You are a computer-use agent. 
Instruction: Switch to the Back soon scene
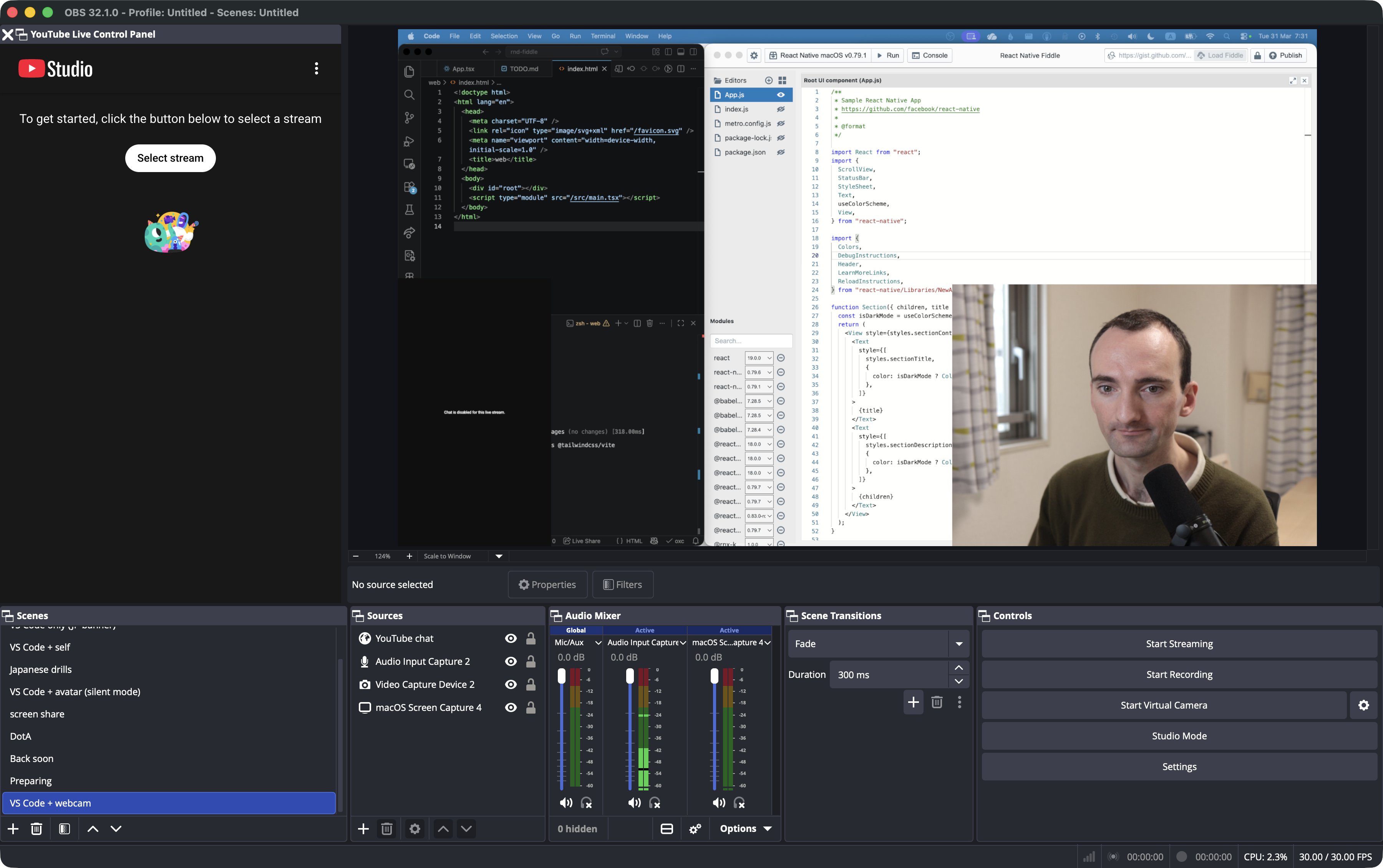(x=169, y=759)
